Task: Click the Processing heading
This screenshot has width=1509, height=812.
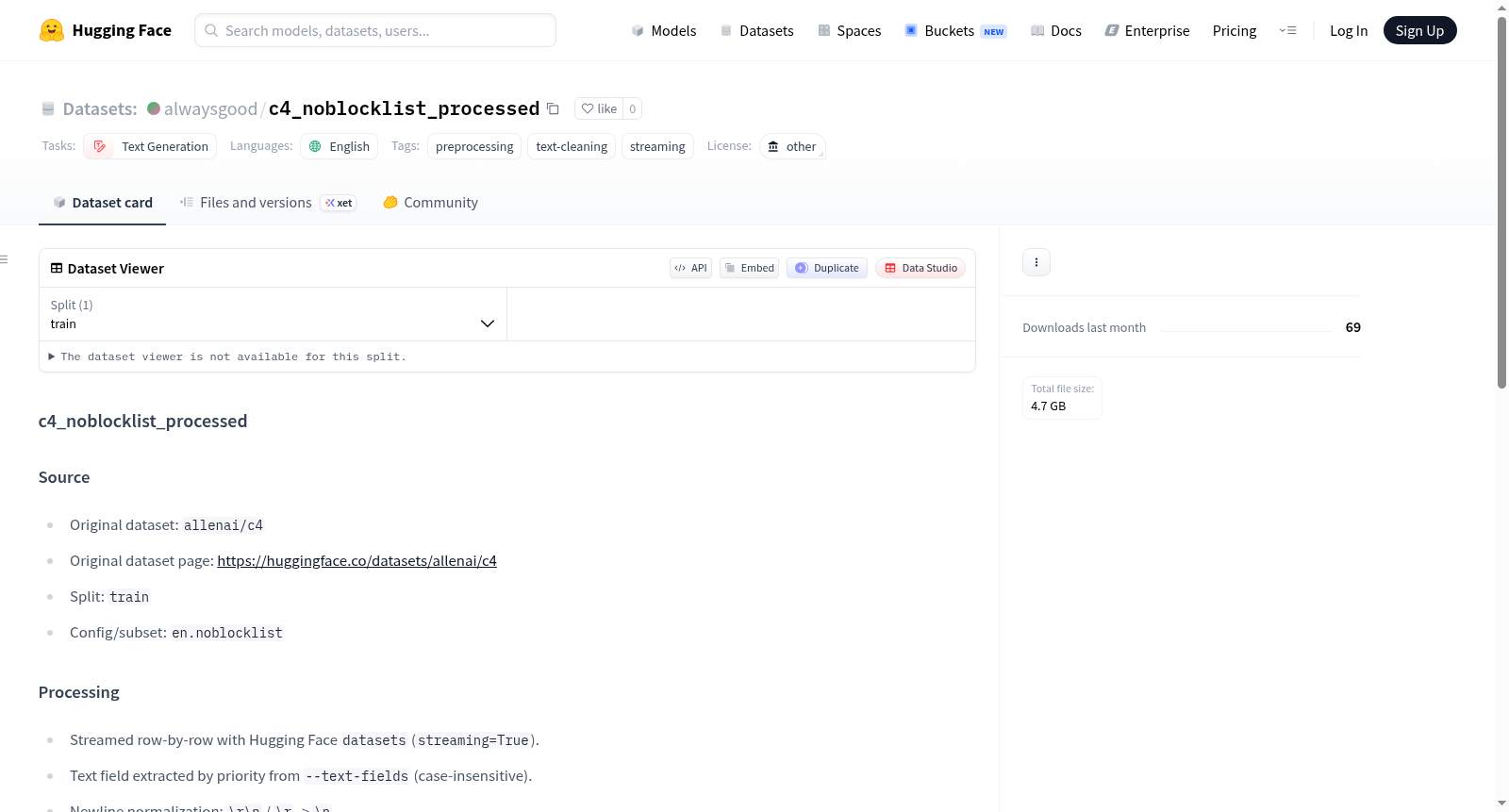Action: 79,692
